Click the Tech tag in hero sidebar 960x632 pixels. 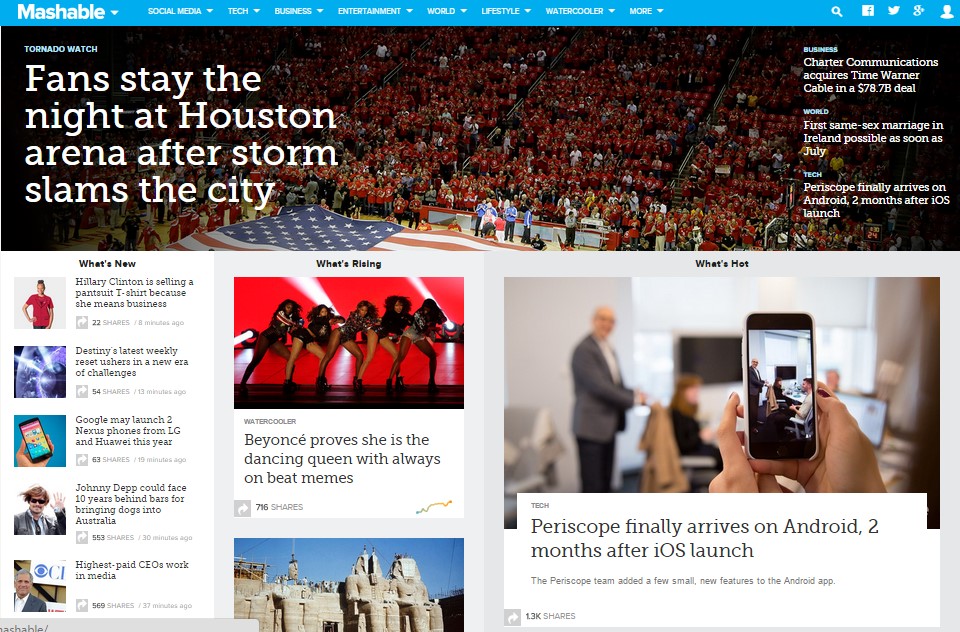tap(812, 175)
